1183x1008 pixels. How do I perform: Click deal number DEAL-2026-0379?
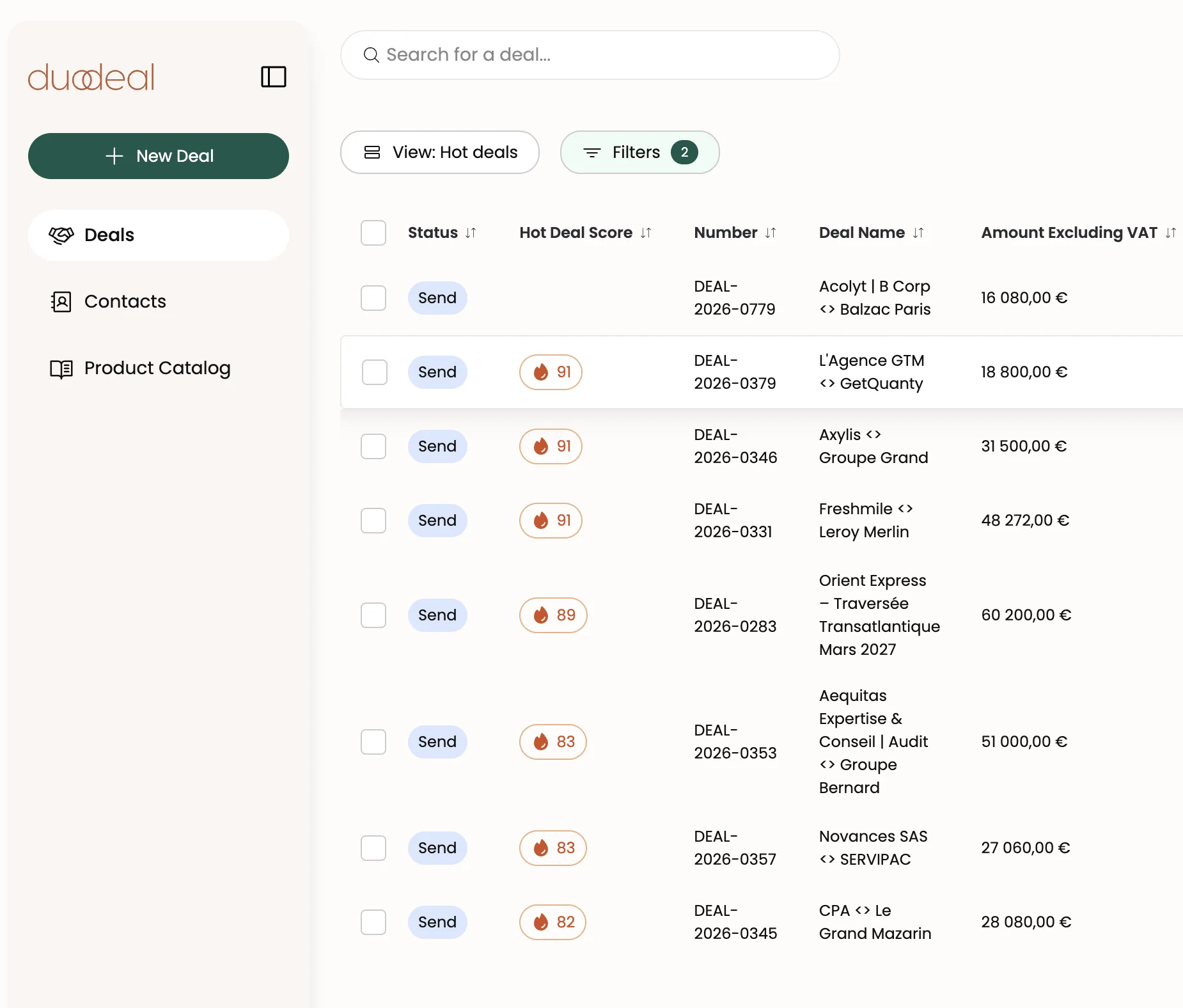tap(735, 372)
